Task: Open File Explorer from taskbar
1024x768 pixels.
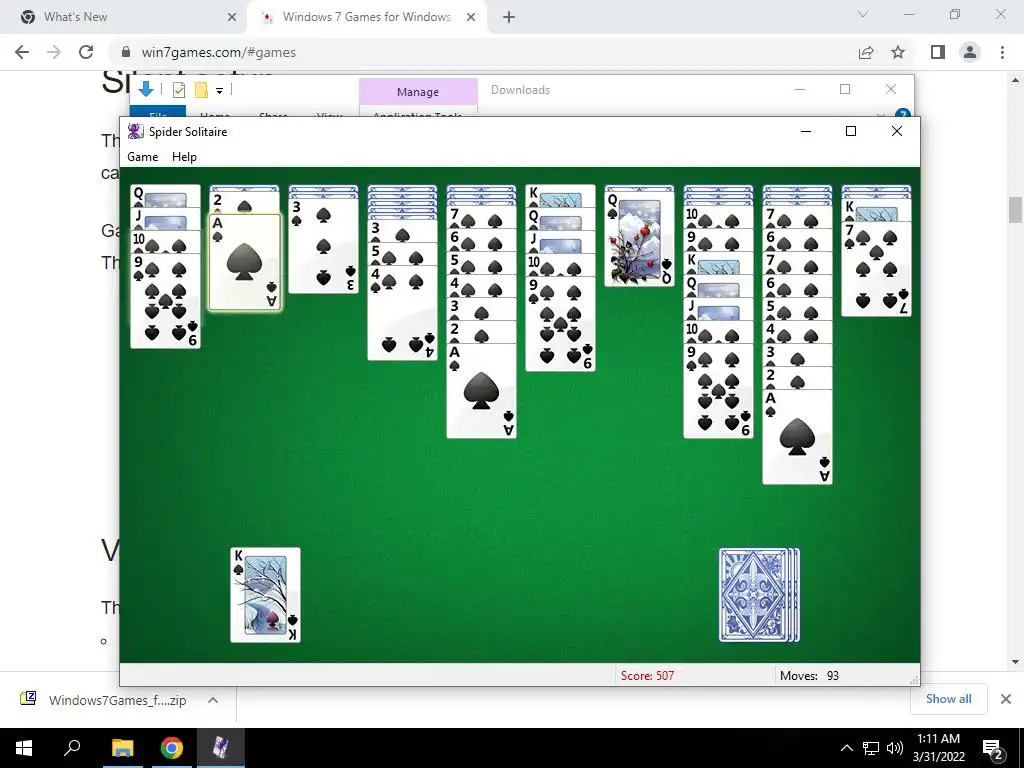Action: click(x=122, y=748)
